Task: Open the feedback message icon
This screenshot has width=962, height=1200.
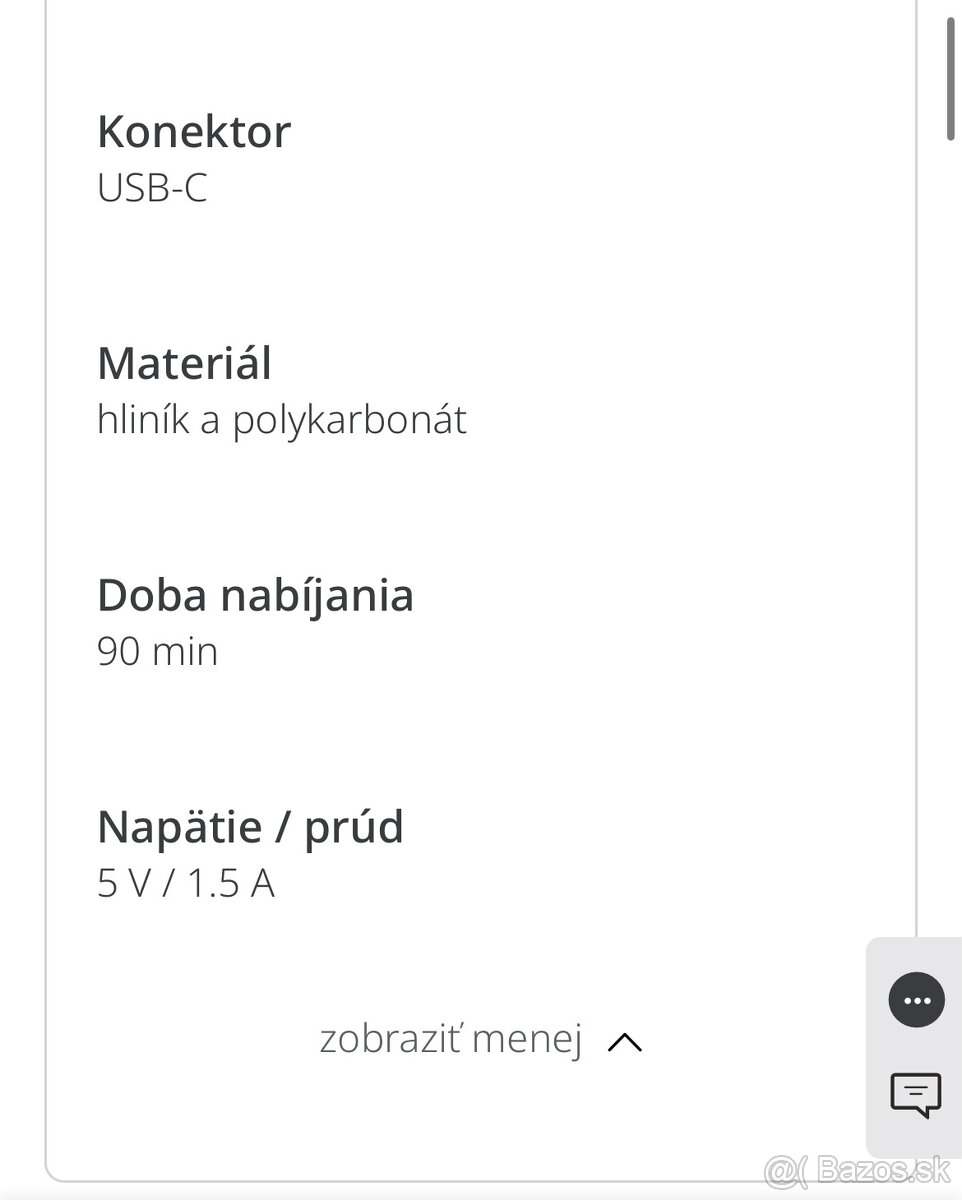Action: pyautogui.click(x=916, y=1095)
